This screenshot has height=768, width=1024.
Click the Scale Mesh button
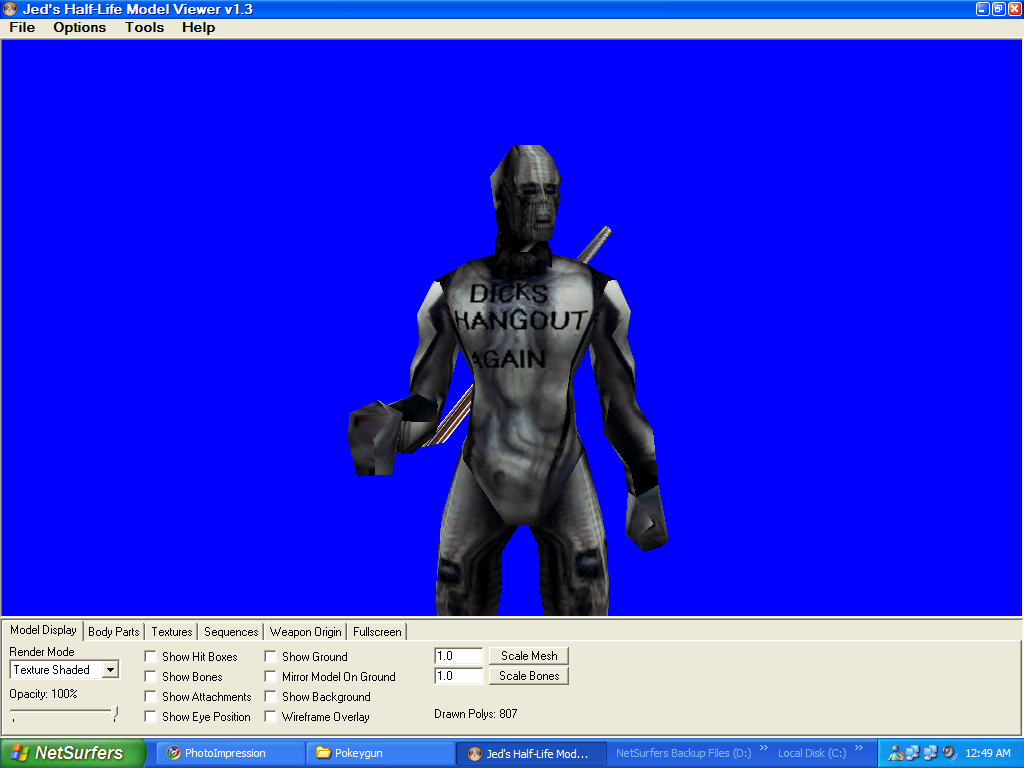pyautogui.click(x=529, y=656)
